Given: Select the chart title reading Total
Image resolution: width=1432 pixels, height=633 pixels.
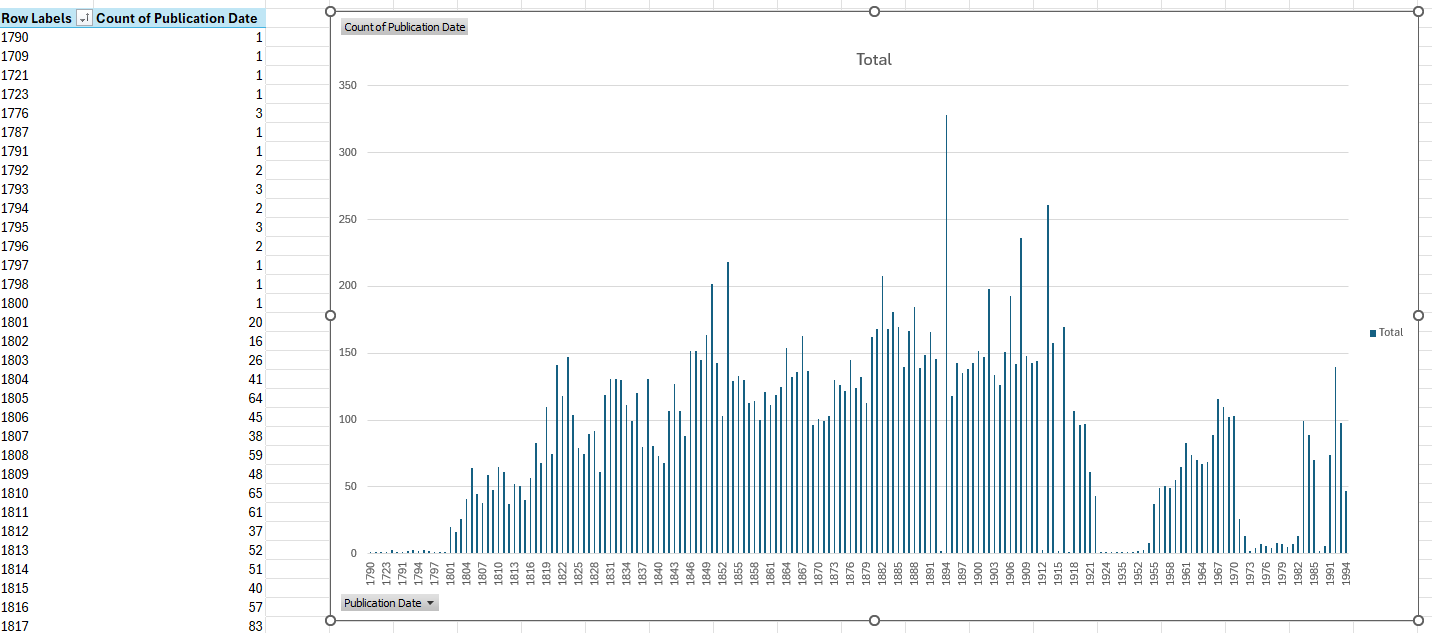Looking at the screenshot, I should pyautogui.click(x=872, y=59).
